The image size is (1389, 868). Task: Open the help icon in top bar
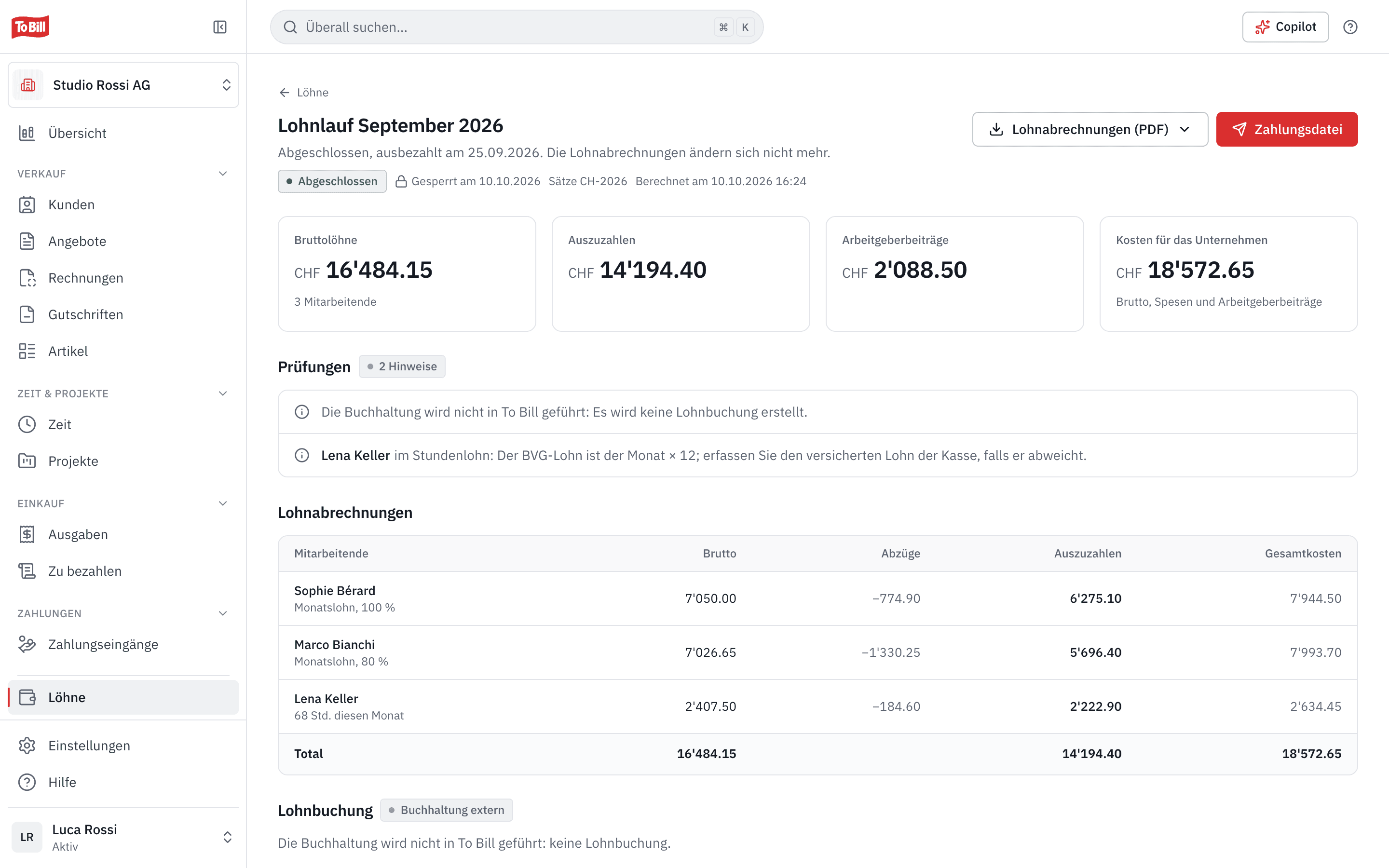coord(1350,27)
